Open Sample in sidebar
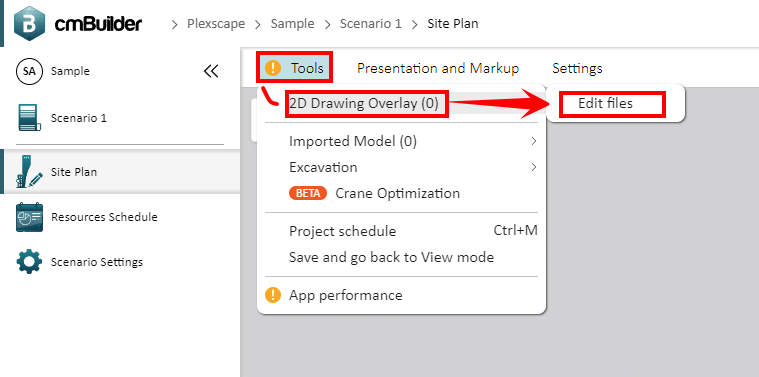This screenshot has width=759, height=377. tap(70, 71)
